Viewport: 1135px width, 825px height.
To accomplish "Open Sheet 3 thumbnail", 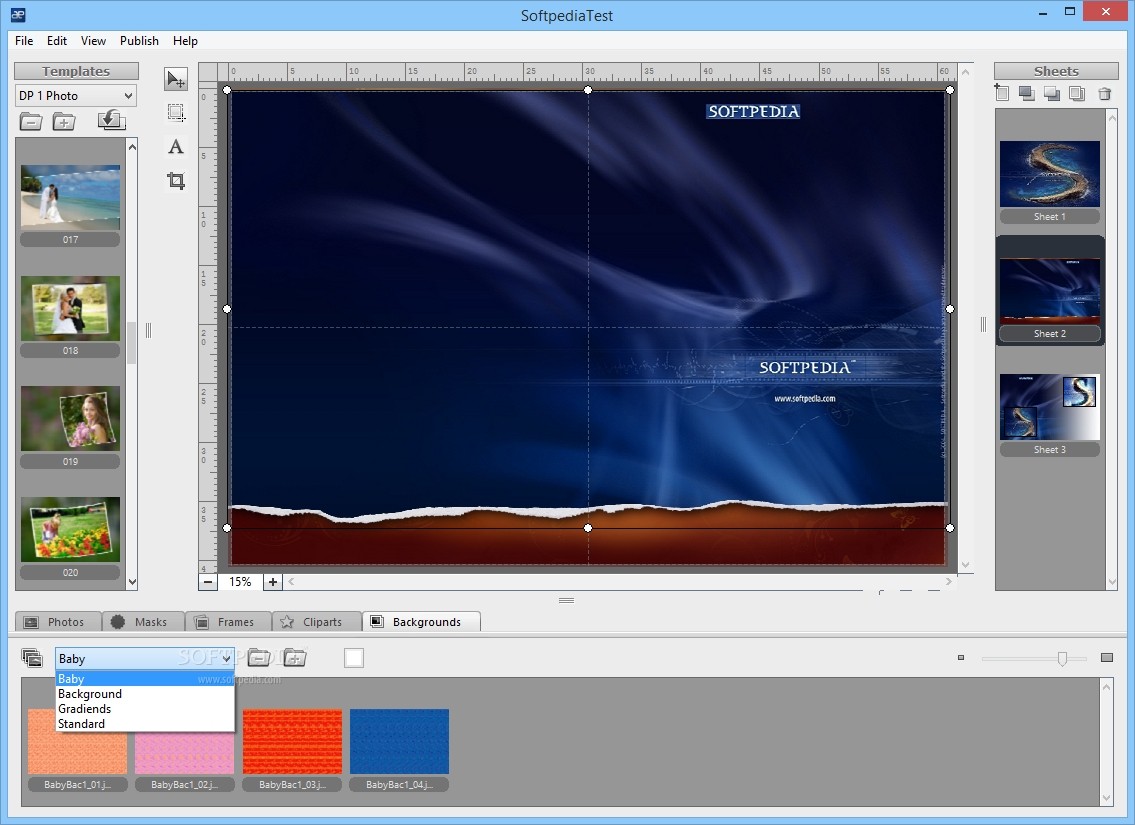I will tap(1050, 407).
